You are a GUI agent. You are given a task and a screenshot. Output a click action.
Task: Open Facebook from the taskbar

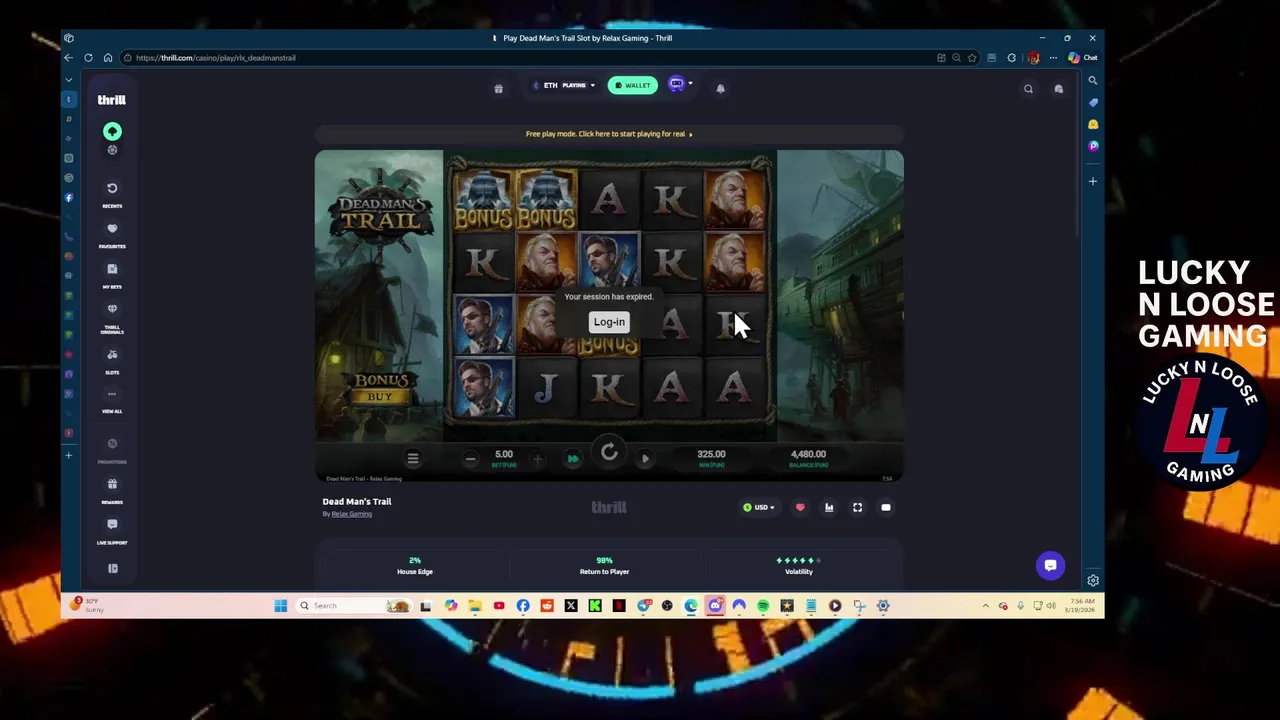tap(523, 606)
